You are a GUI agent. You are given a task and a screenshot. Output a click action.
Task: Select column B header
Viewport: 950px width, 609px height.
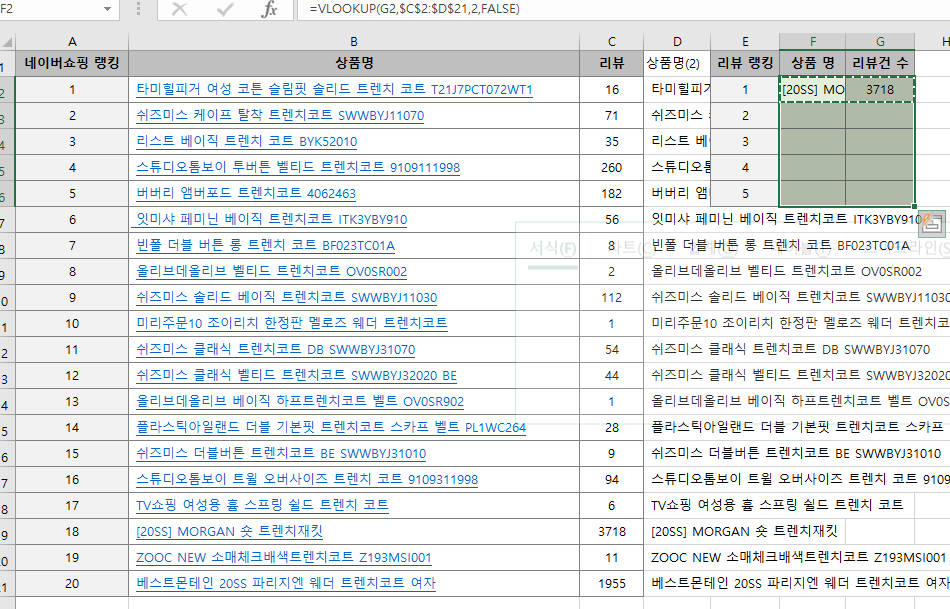[x=354, y=42]
